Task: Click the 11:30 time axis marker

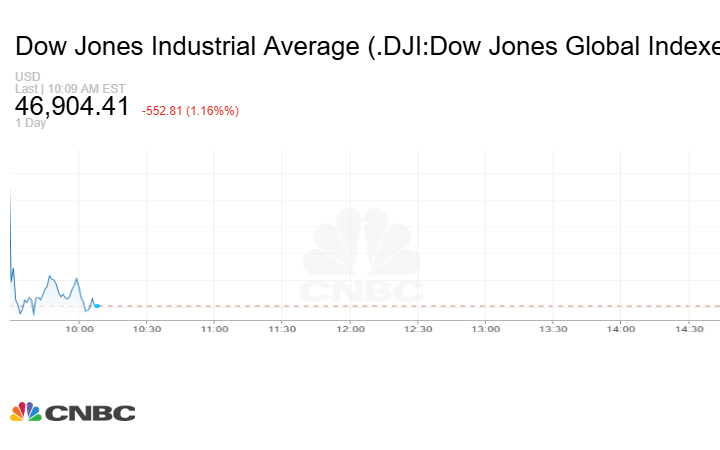Action: 282,328
